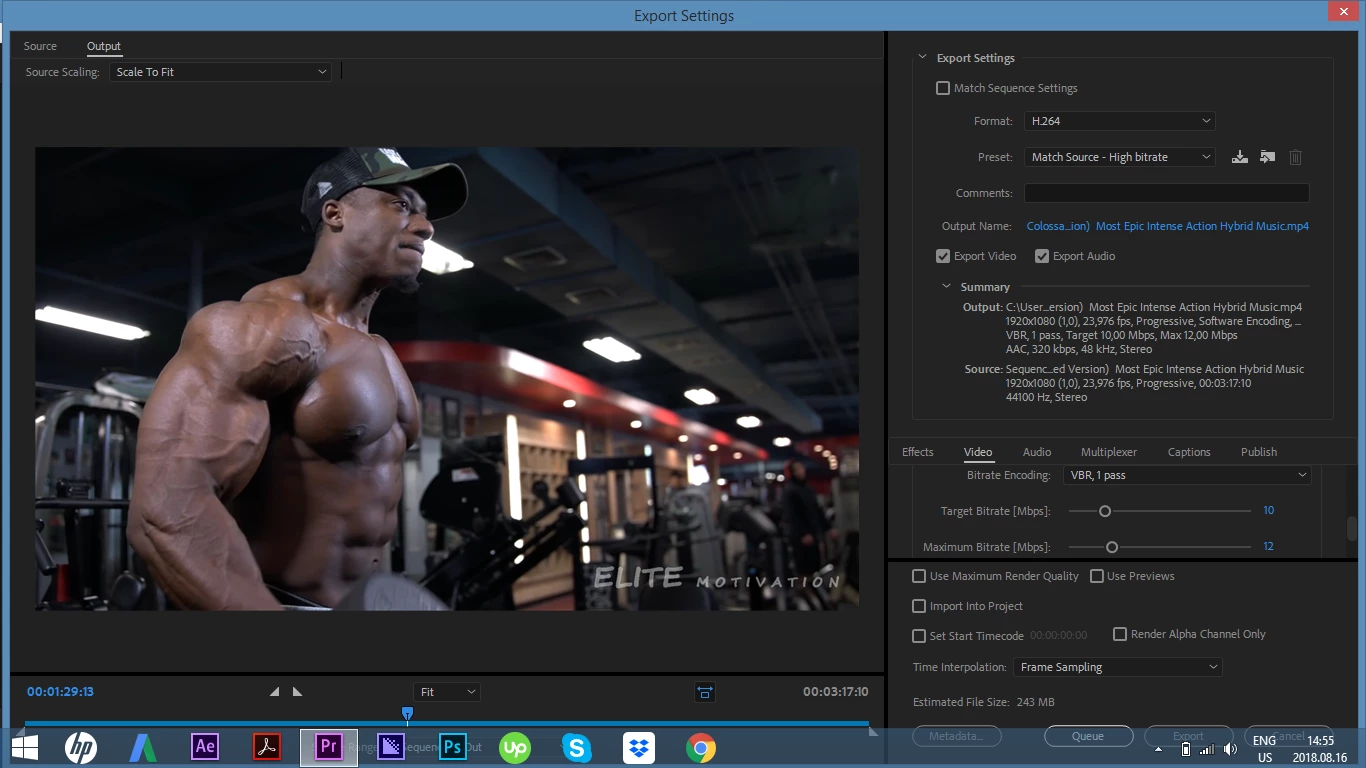Screen dimensions: 1366x768
Task: Click the Export button
Action: [1188, 736]
